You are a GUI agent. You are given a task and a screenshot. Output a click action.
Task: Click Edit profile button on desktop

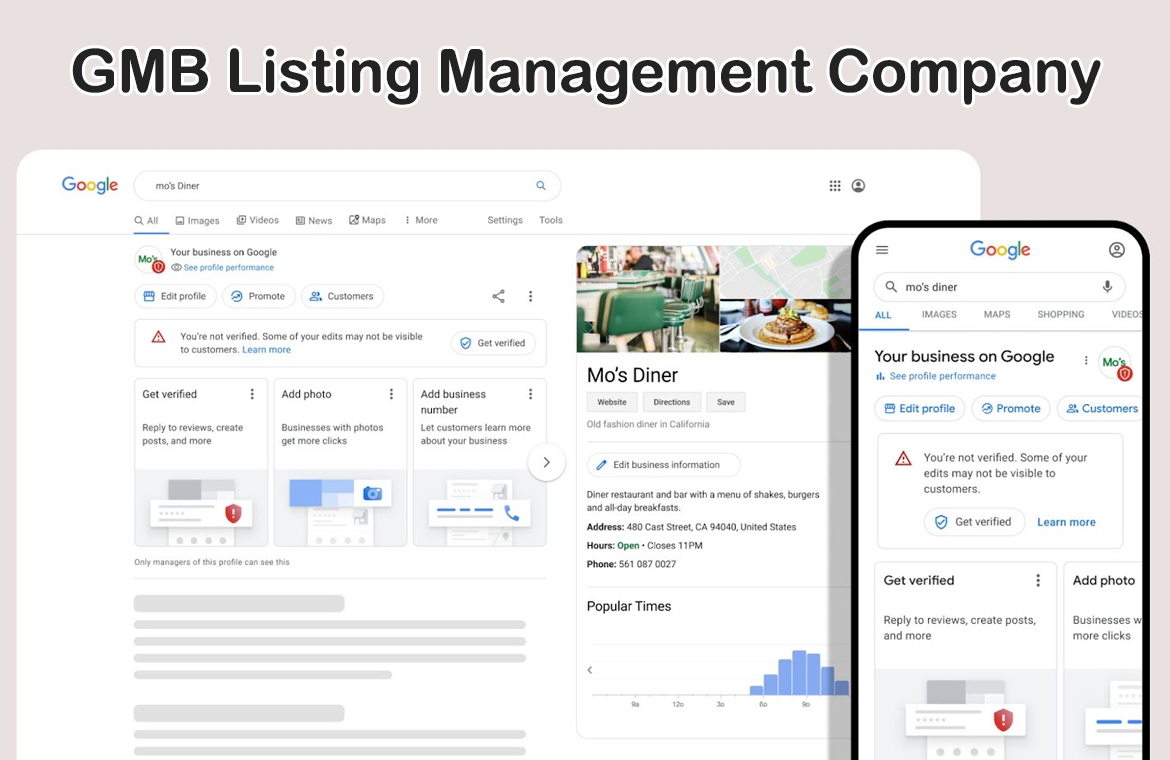pyautogui.click(x=175, y=296)
